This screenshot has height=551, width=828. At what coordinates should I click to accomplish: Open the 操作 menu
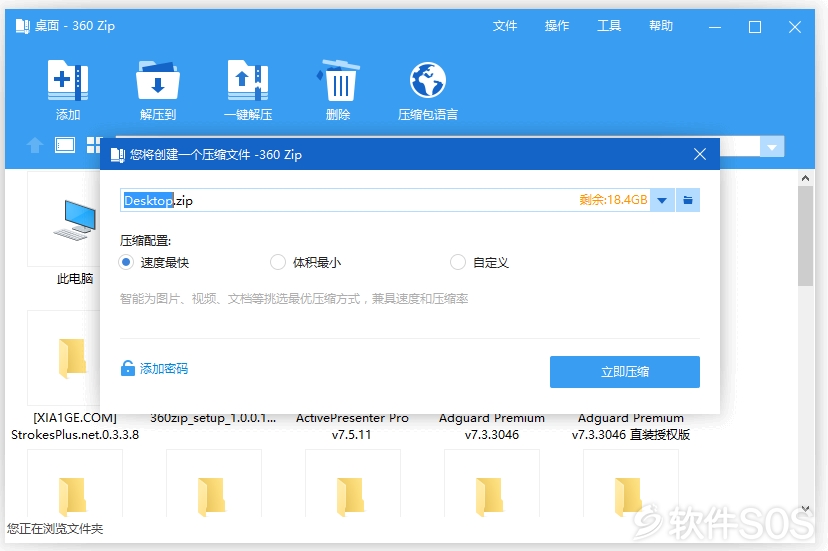coord(557,26)
